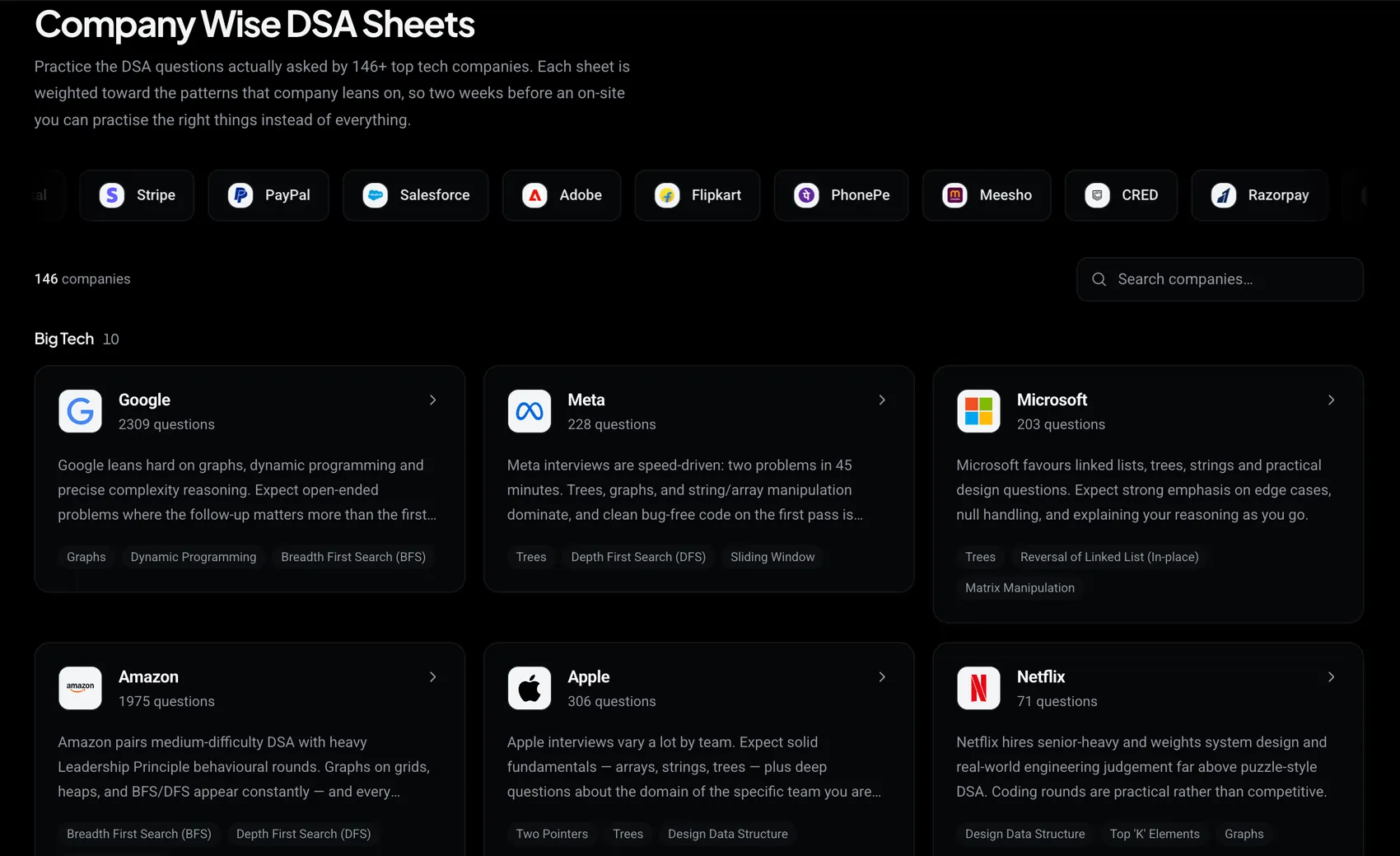Open the Microsoft company title link
This screenshot has width=1400, height=856.
(1052, 400)
